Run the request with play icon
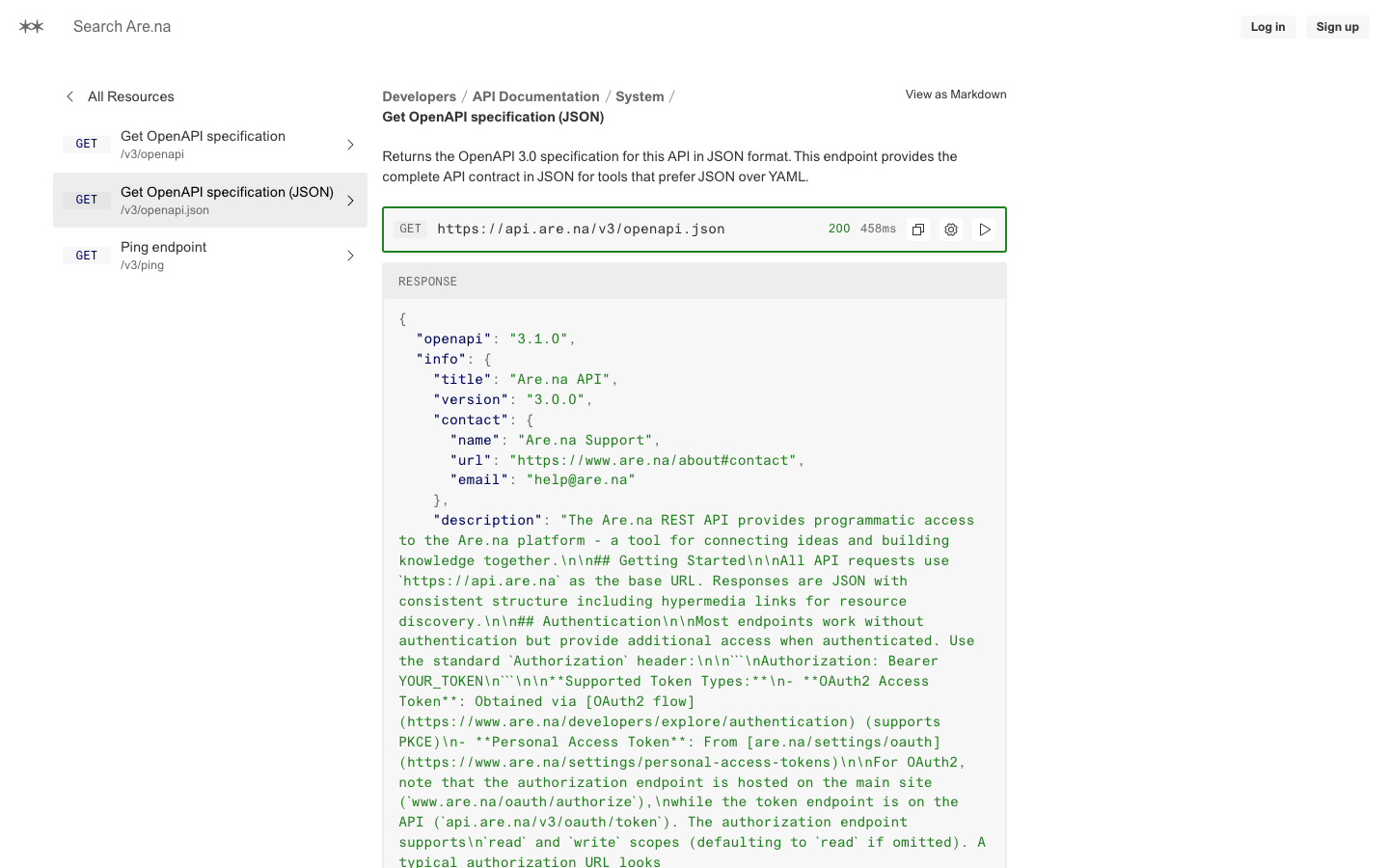 pos(985,230)
